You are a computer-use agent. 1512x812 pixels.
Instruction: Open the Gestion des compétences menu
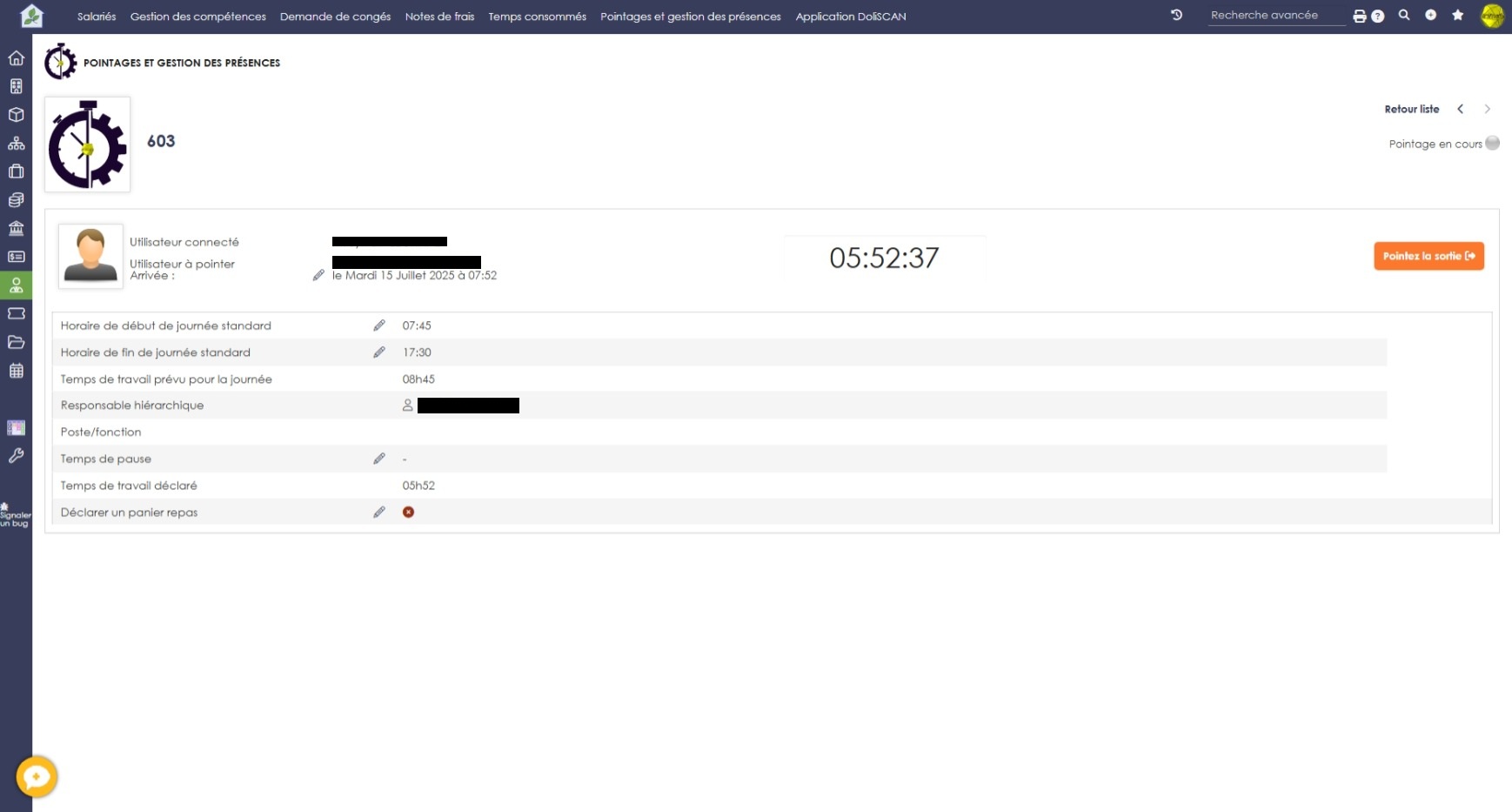(198, 17)
